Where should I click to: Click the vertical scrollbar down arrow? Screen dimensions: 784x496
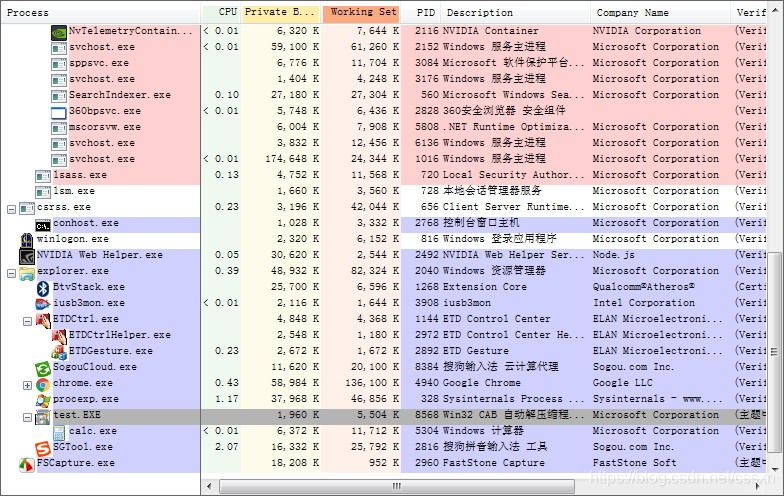[x=774, y=470]
